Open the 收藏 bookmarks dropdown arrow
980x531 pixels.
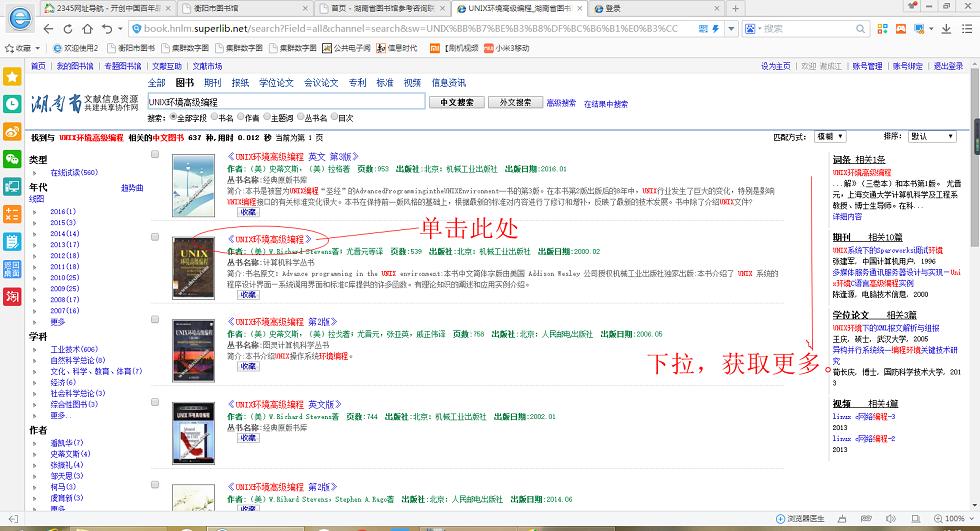(38, 48)
